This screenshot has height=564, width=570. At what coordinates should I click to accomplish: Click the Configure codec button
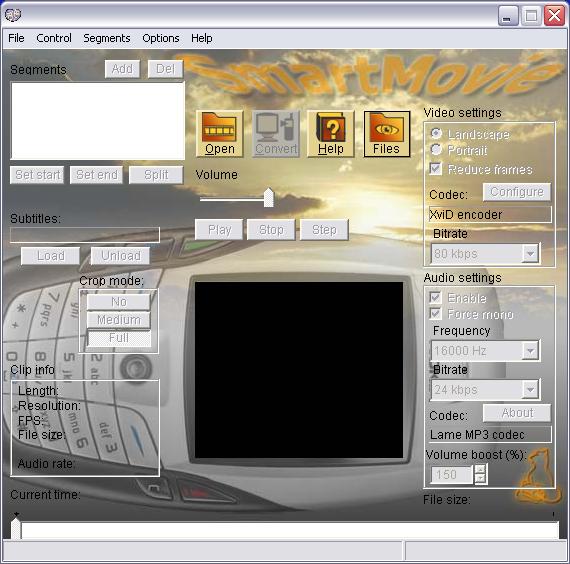point(517,192)
